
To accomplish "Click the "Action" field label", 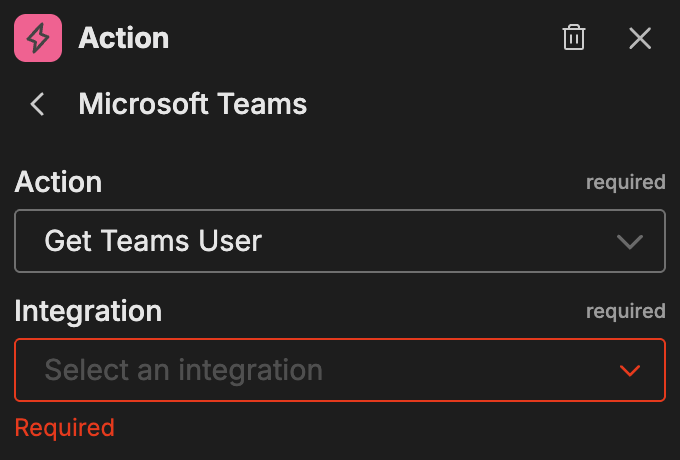I will tap(58, 182).
